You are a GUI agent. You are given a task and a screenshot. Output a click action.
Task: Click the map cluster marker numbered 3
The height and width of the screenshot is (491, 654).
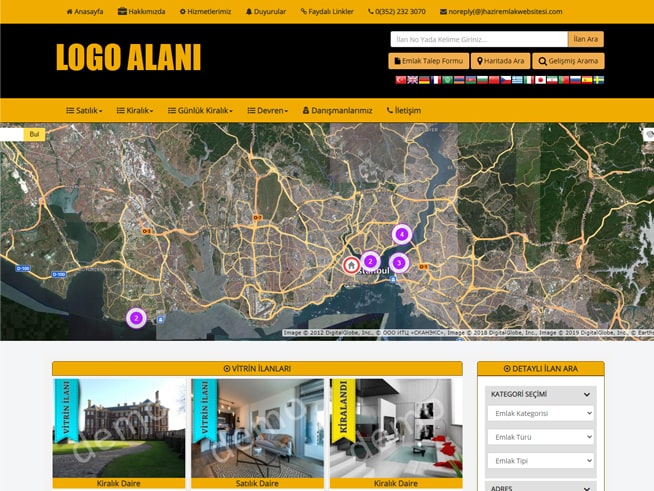pos(398,263)
